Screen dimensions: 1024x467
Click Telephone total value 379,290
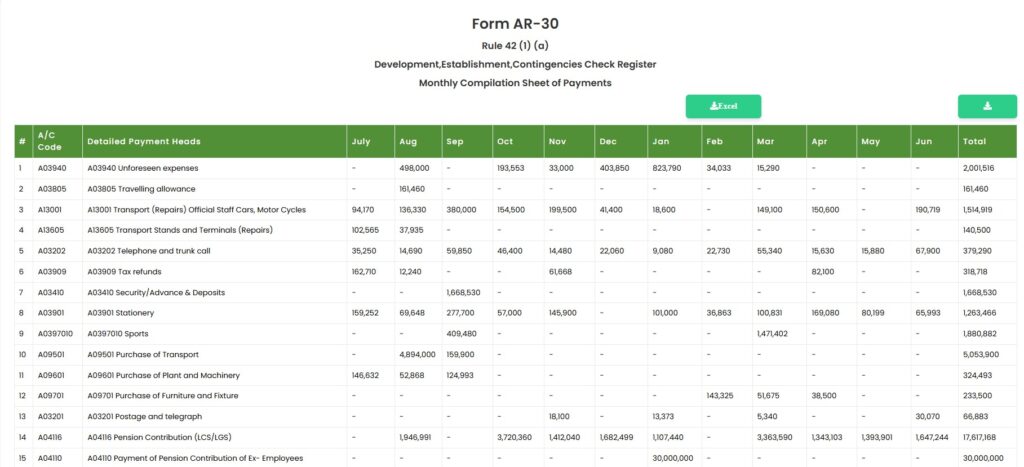[x=977, y=251]
